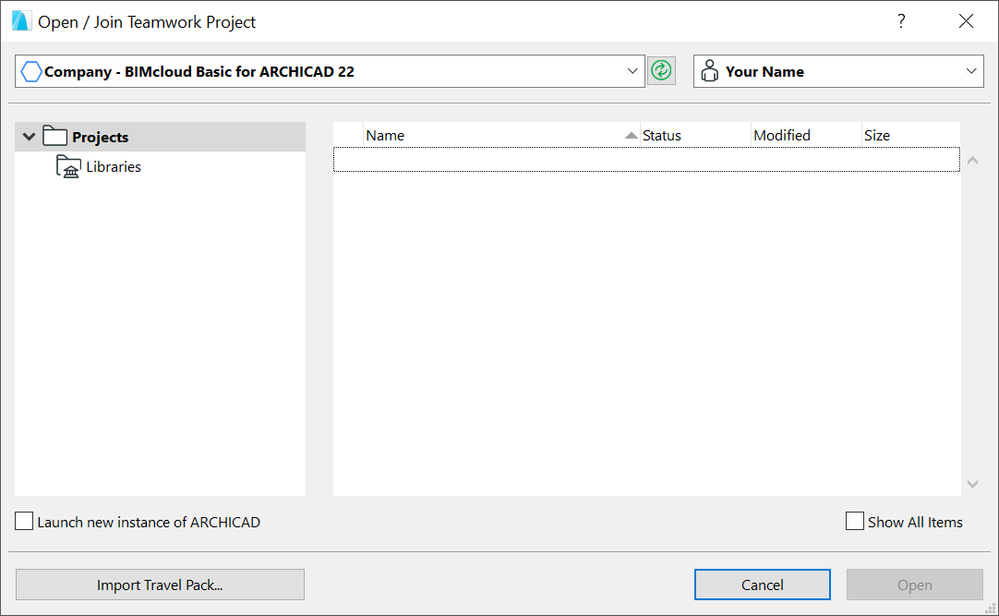Image resolution: width=999 pixels, height=616 pixels.
Task: Click the dialog resize grip corner
Action: 991,608
